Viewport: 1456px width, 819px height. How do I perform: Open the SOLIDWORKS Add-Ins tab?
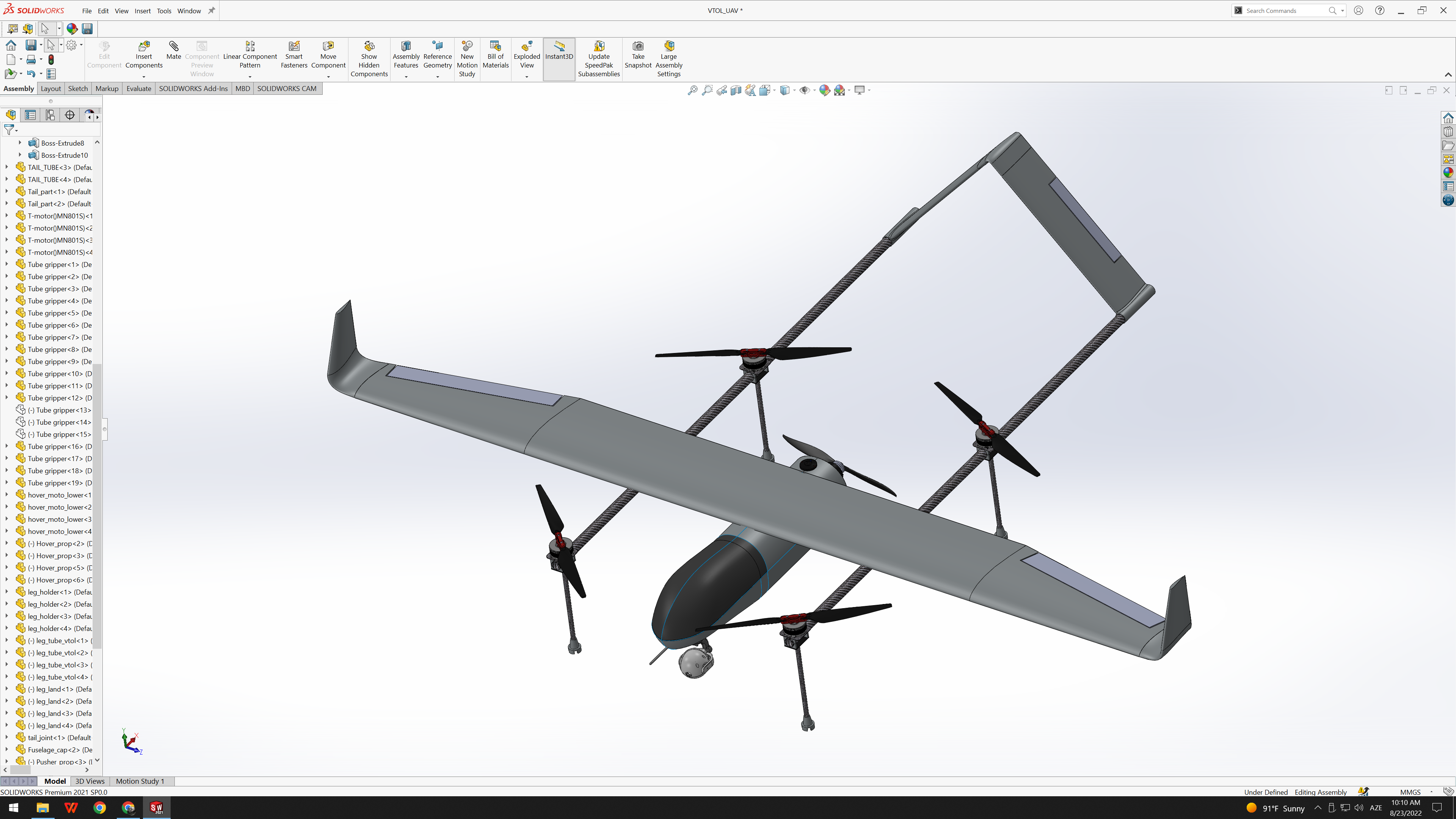pos(193,89)
